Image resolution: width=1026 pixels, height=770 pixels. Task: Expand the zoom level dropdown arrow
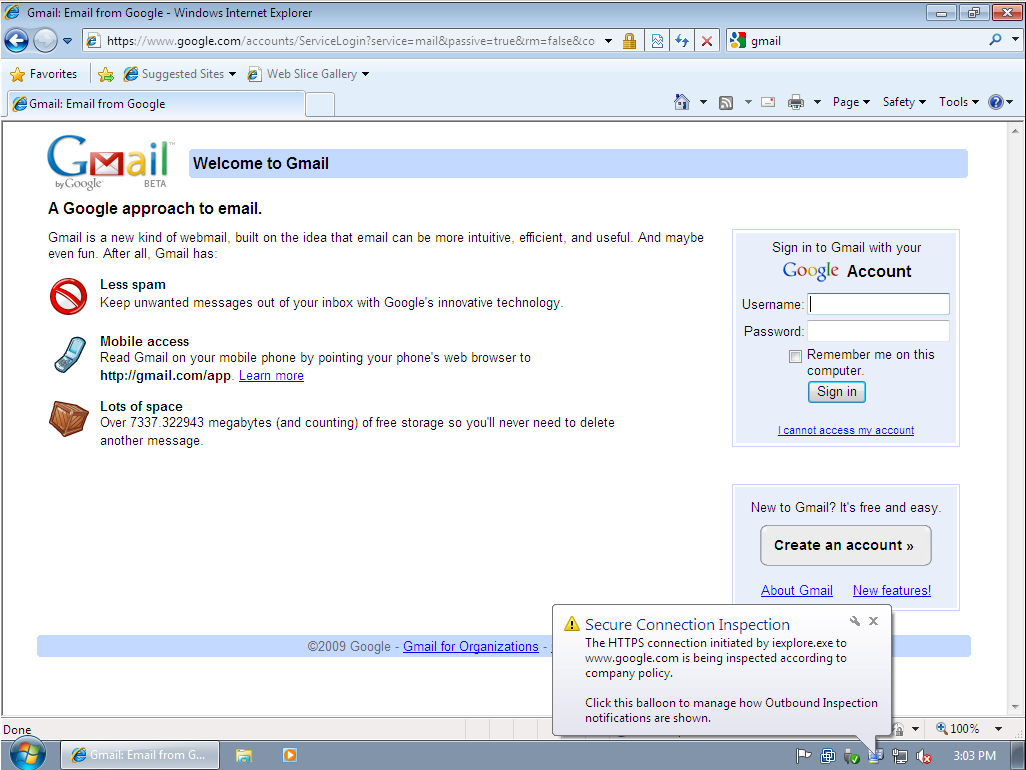tap(999, 729)
